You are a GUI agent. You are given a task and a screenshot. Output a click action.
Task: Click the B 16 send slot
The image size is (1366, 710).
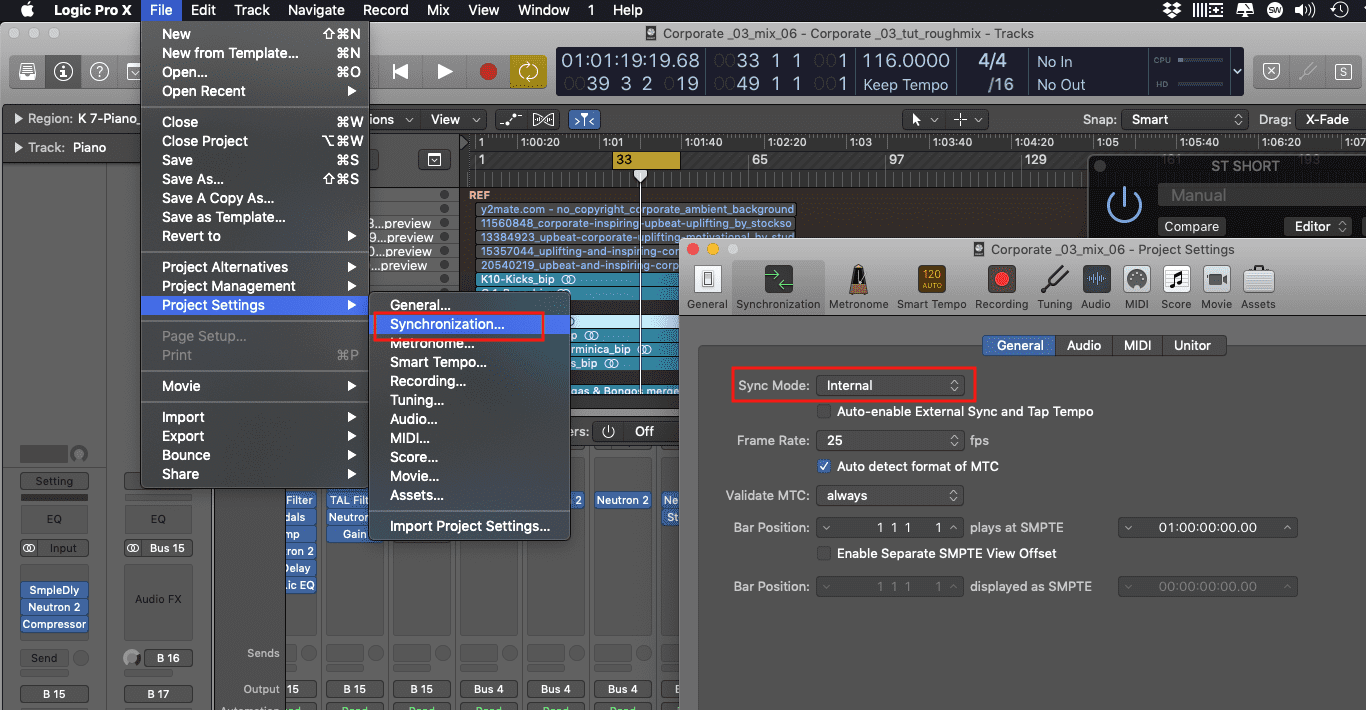[x=167, y=658]
